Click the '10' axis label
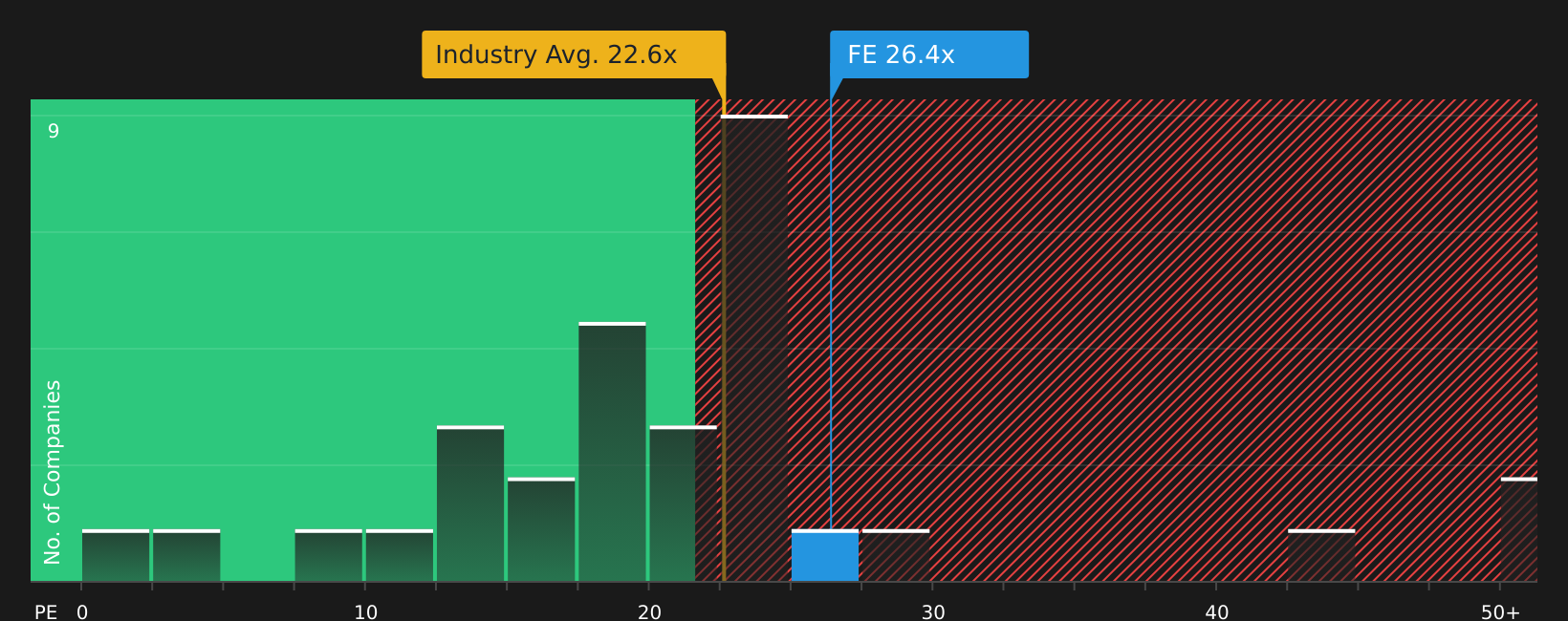 point(366,612)
